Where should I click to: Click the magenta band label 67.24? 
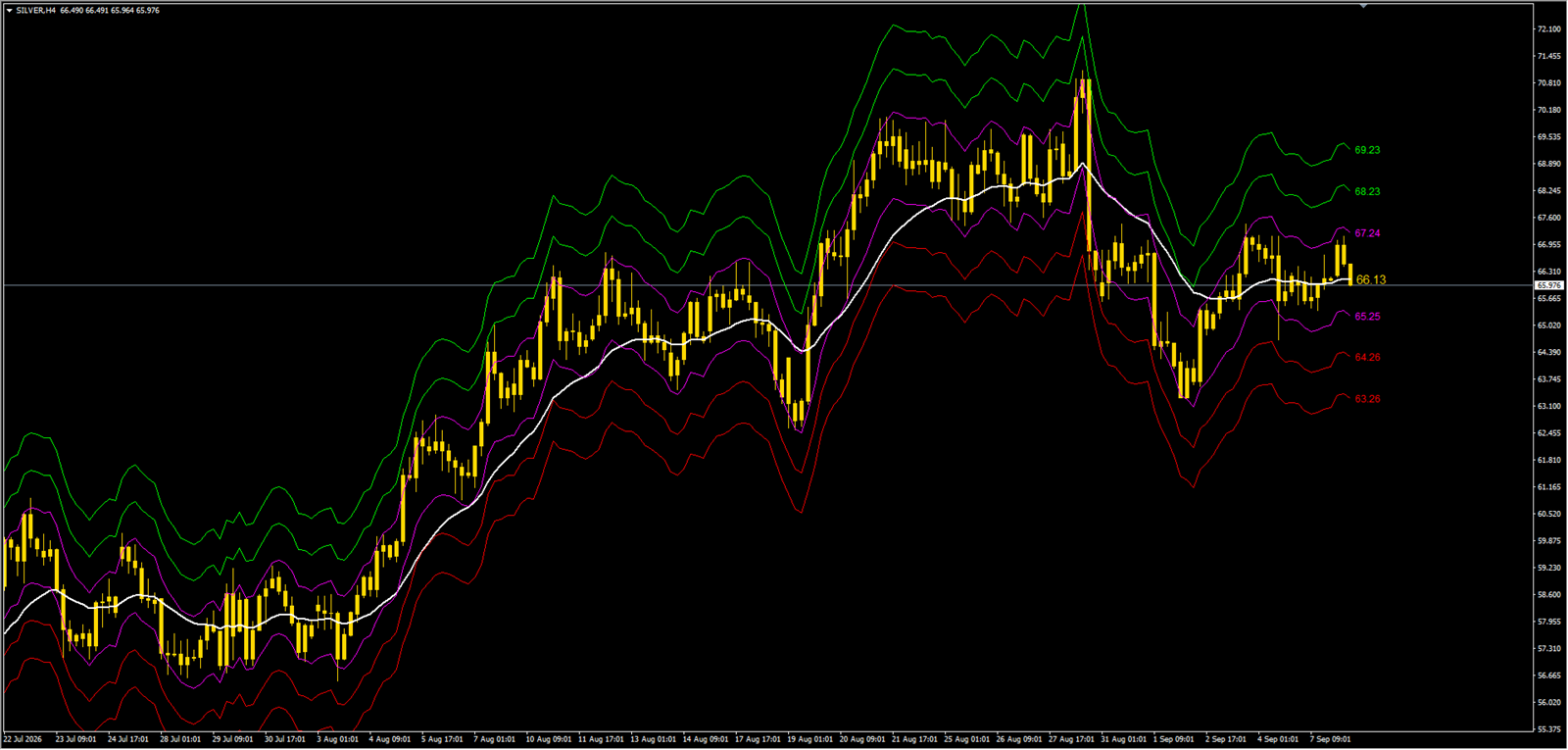coord(1367,233)
